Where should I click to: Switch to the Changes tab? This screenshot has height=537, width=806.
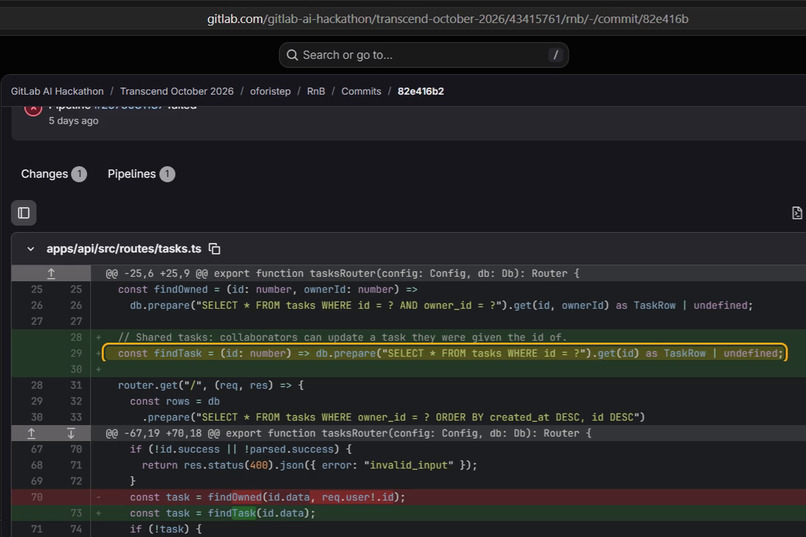[x=53, y=174]
